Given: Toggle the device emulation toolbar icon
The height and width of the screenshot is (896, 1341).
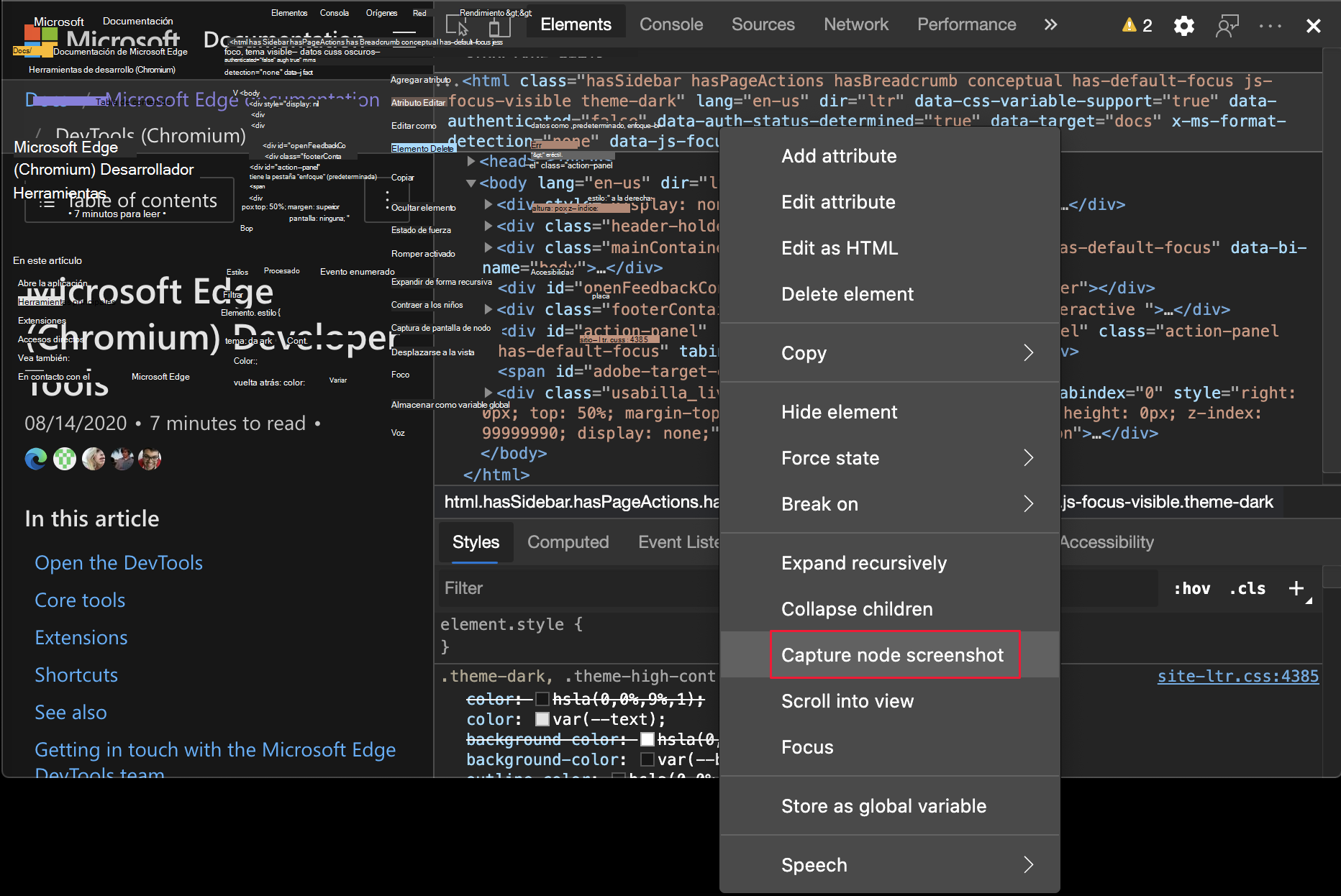Looking at the screenshot, I should (x=499, y=26).
